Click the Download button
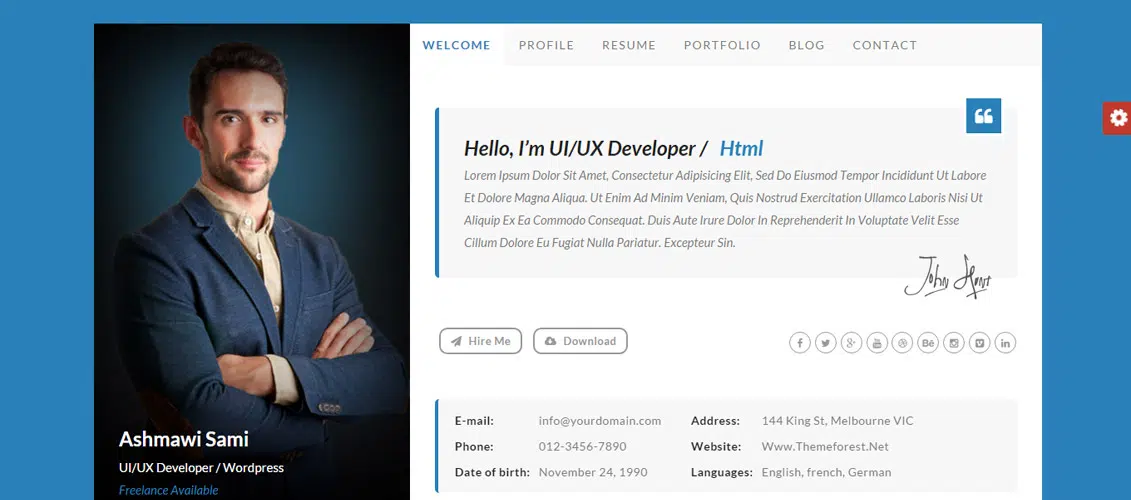This screenshot has height=500, width=1131. coord(580,341)
